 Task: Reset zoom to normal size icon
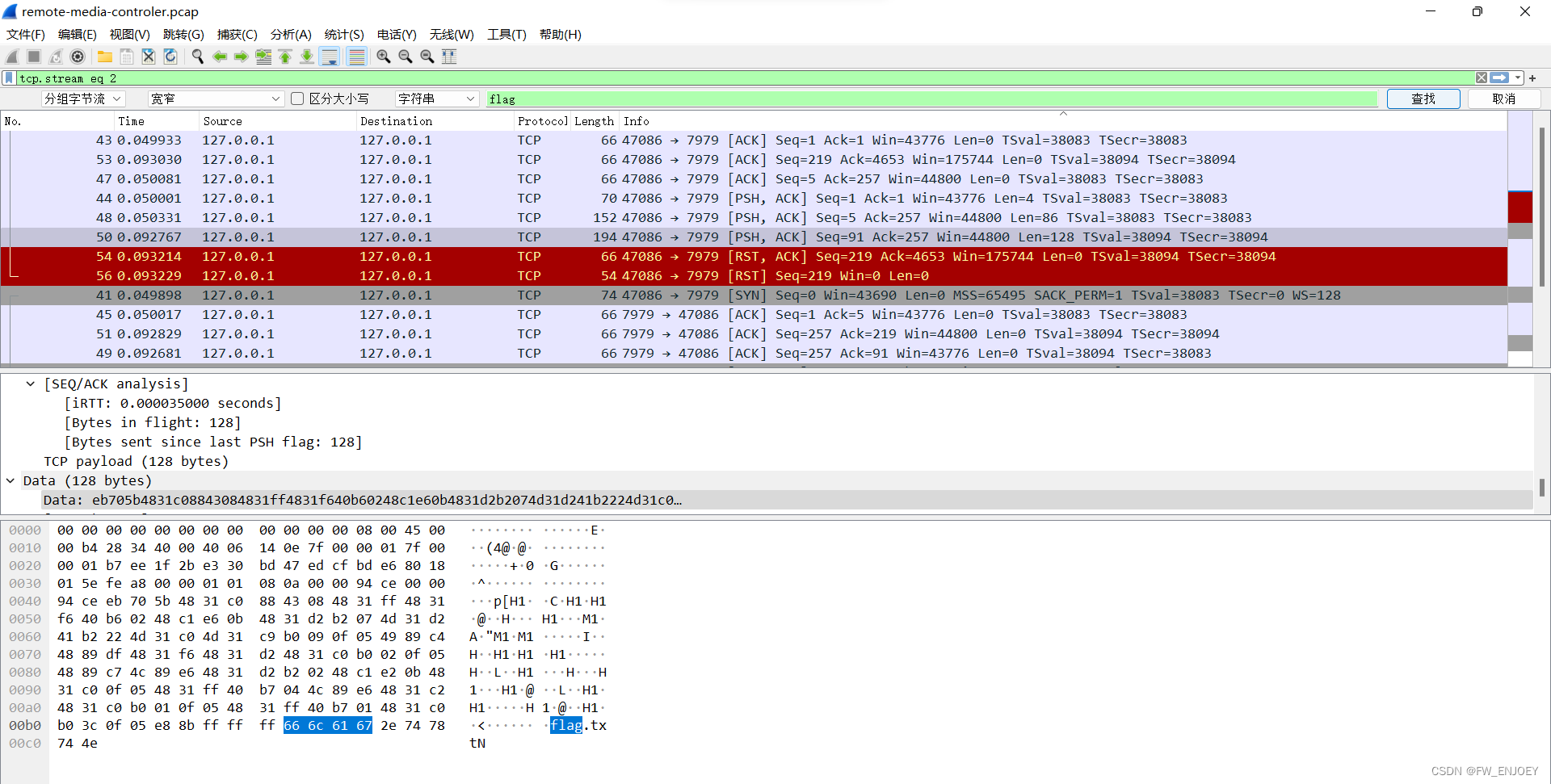click(427, 57)
